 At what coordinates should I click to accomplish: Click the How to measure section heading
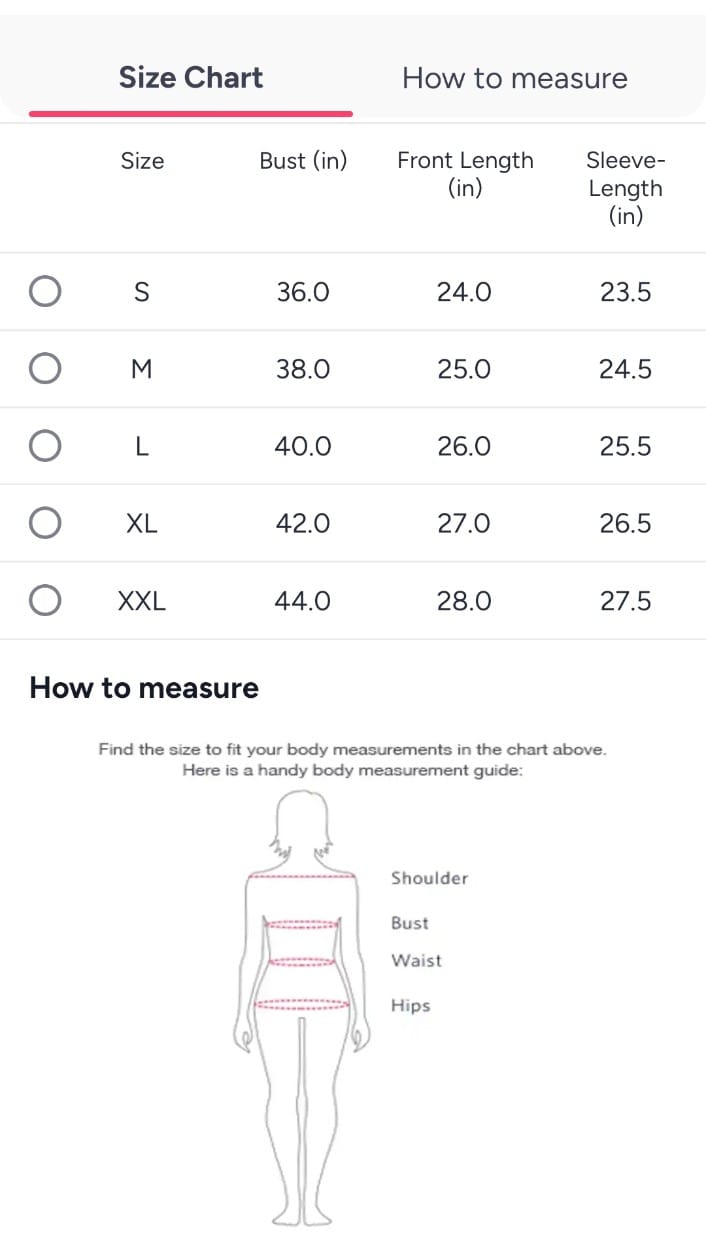144,688
